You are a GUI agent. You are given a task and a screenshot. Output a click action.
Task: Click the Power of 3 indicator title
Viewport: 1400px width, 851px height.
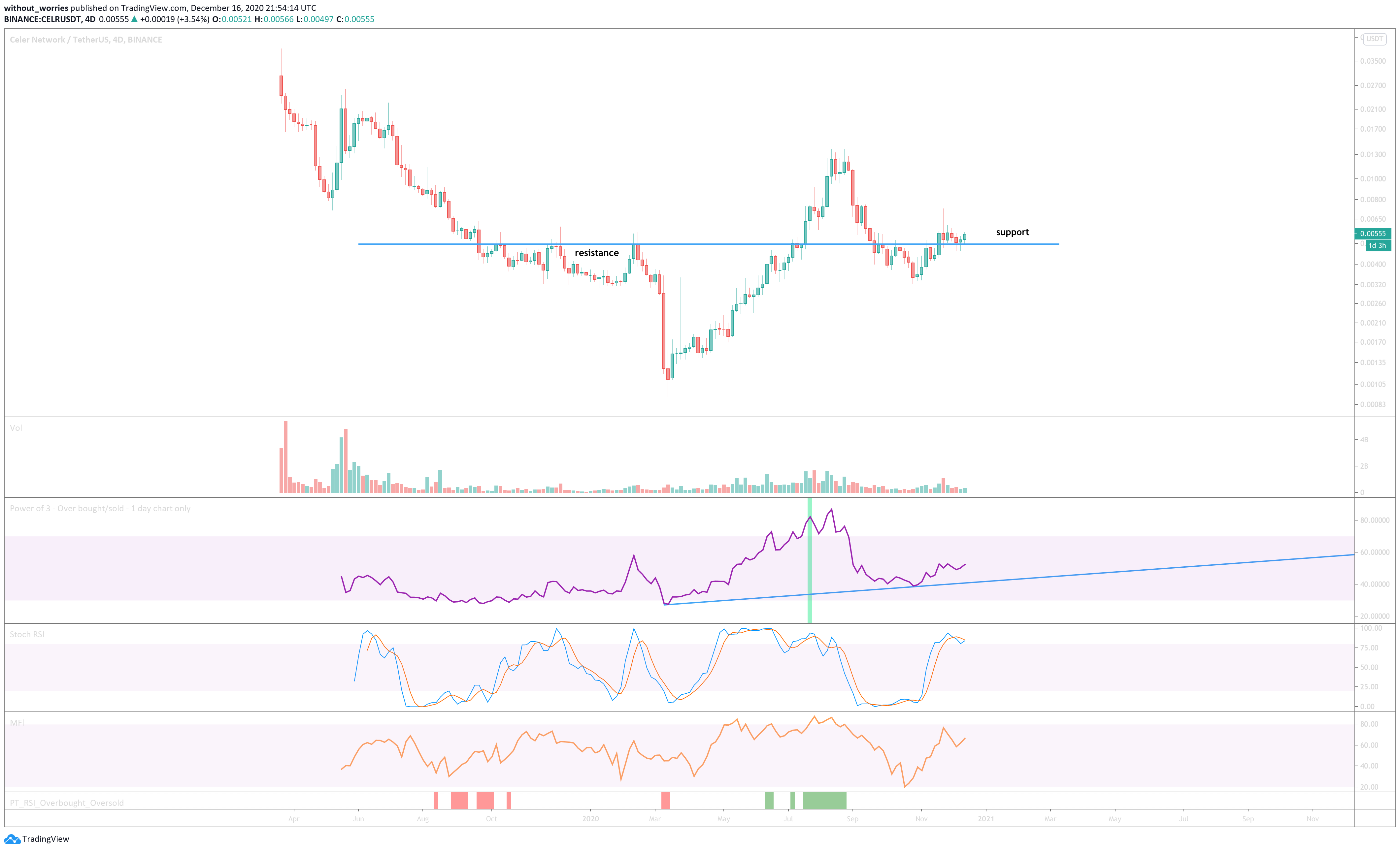click(100, 508)
